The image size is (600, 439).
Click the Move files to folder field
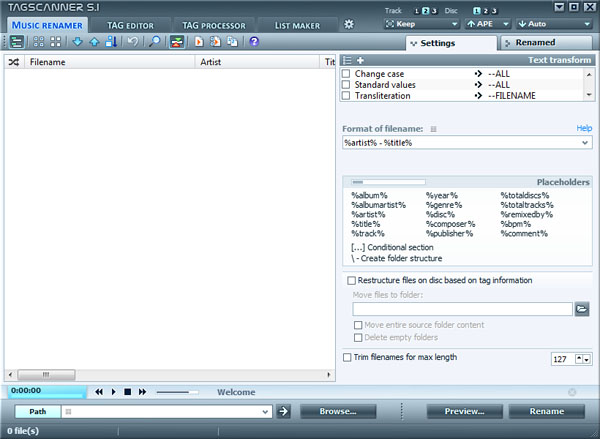tap(462, 309)
